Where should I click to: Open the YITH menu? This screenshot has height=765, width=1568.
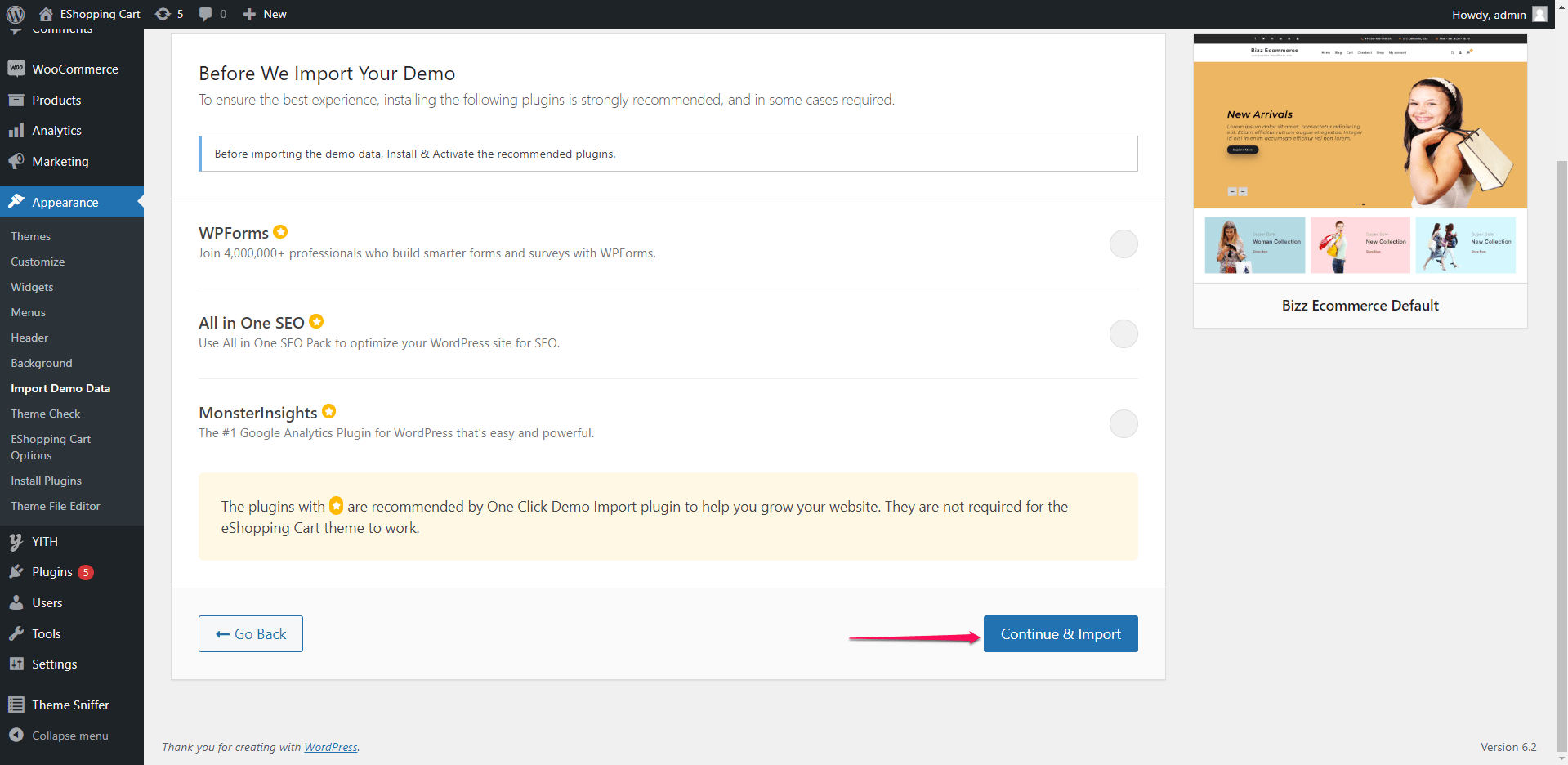[x=72, y=541]
